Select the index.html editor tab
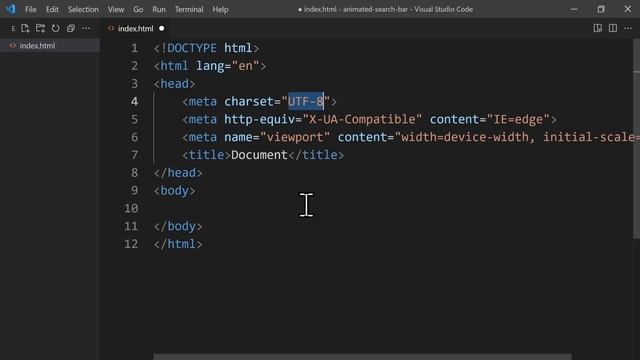The image size is (640, 360). 135,29
